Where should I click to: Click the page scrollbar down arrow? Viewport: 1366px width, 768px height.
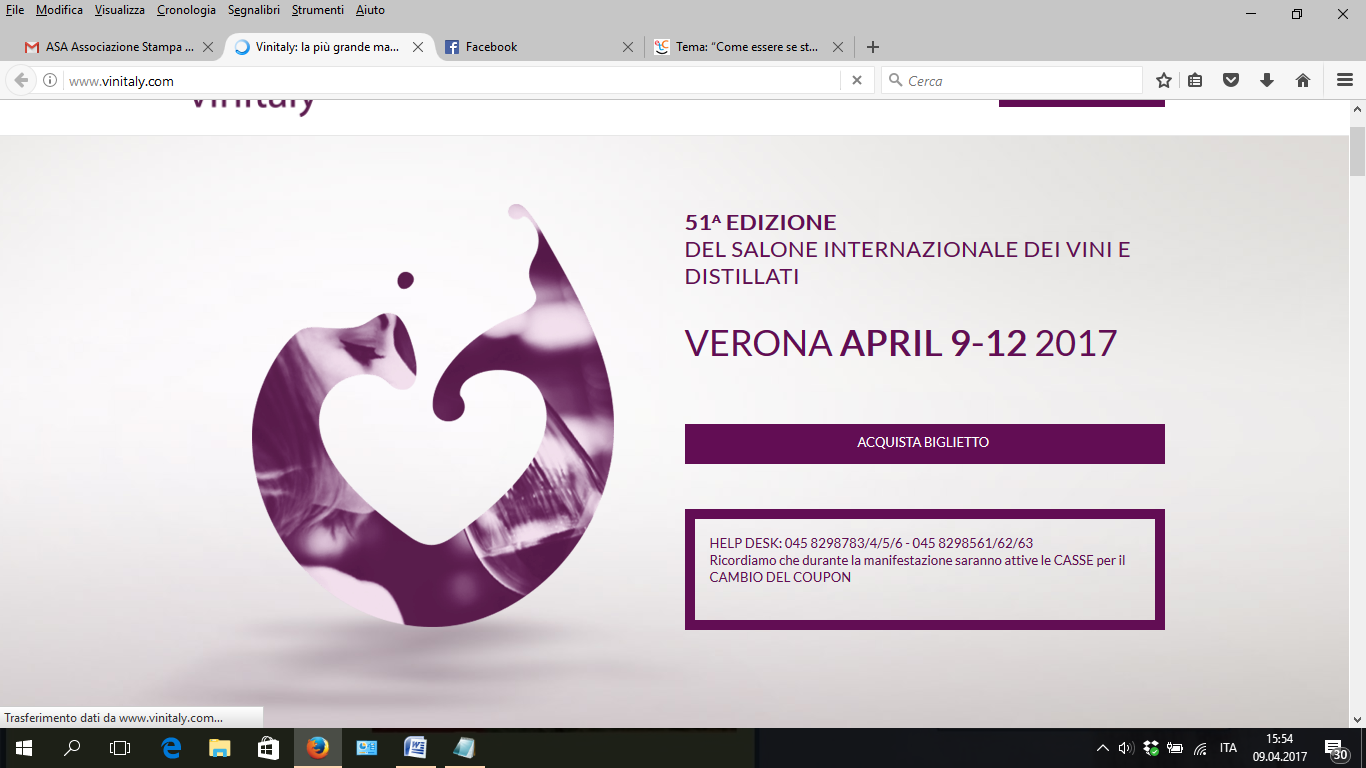click(x=1357, y=718)
